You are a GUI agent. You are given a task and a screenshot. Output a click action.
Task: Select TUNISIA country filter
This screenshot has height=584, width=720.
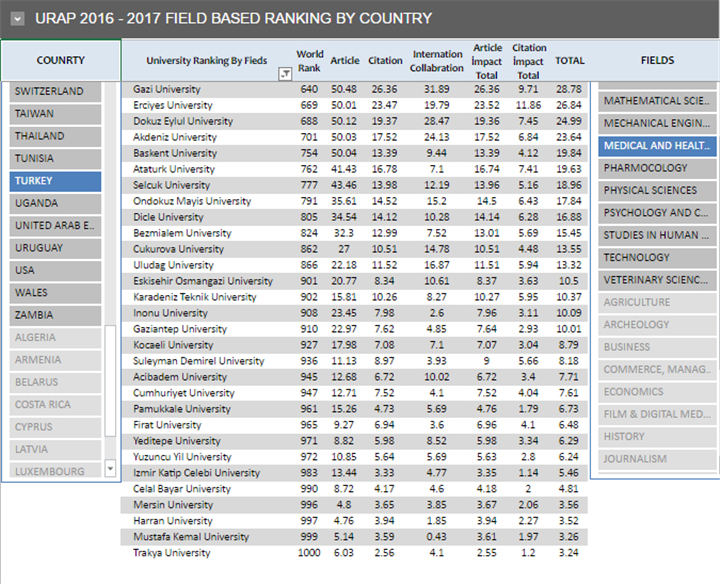(x=55, y=158)
